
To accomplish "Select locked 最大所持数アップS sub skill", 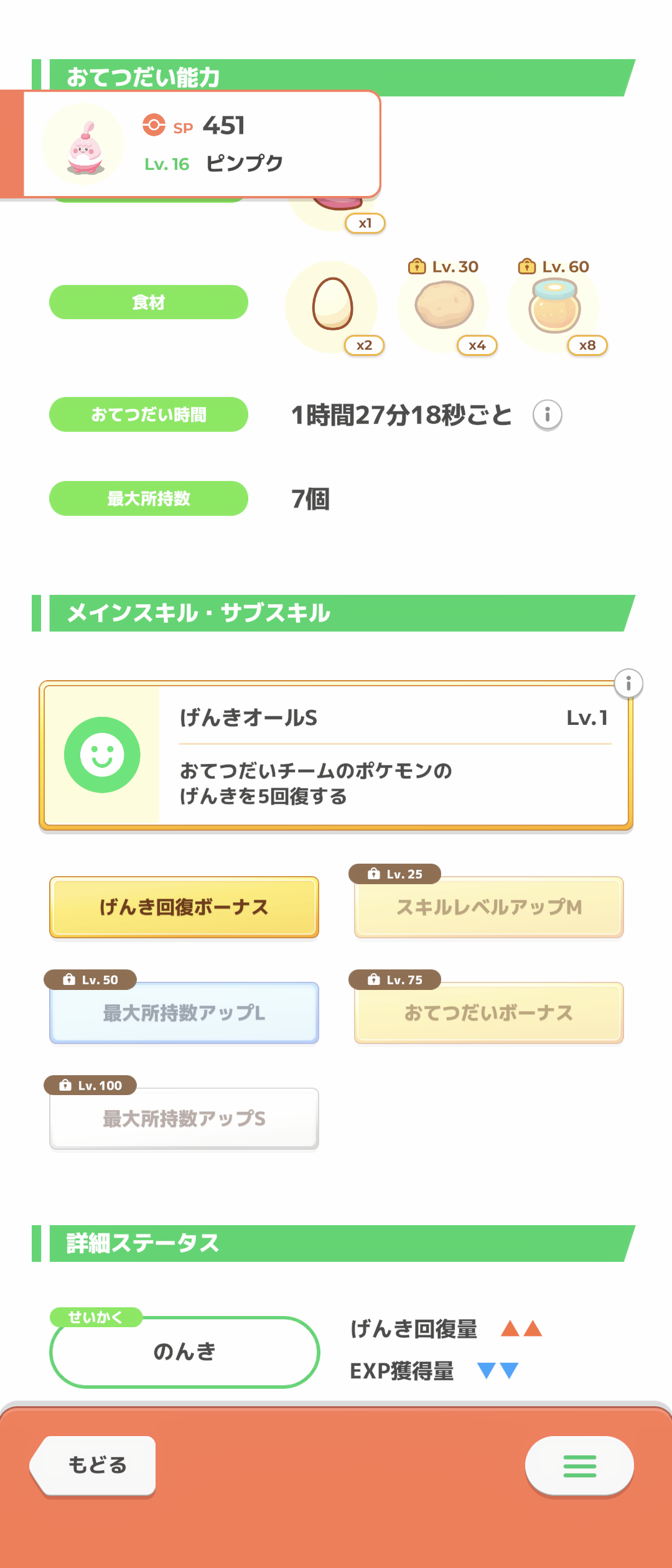I will pyautogui.click(x=184, y=1119).
